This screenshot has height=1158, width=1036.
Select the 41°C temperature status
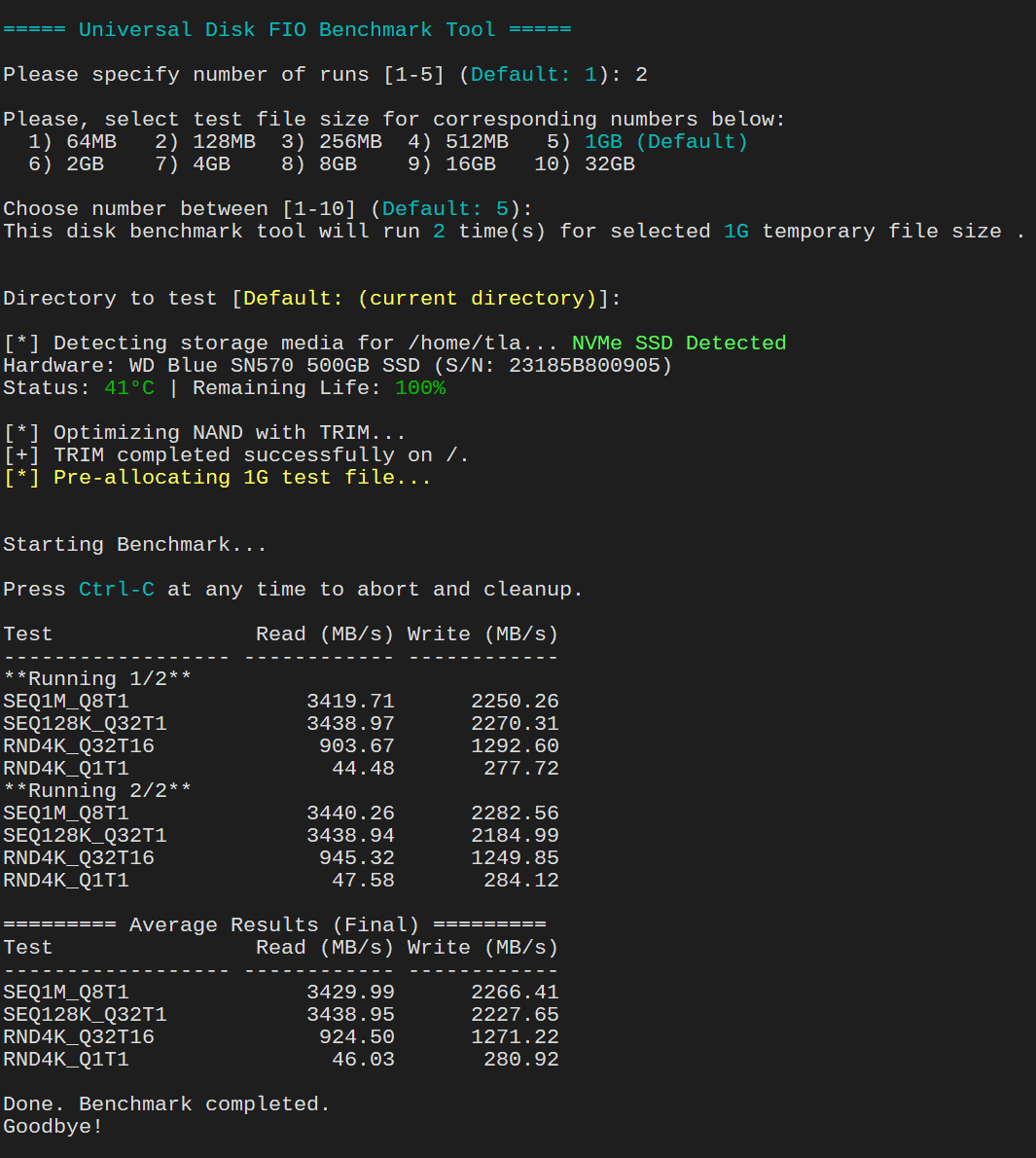pos(128,387)
